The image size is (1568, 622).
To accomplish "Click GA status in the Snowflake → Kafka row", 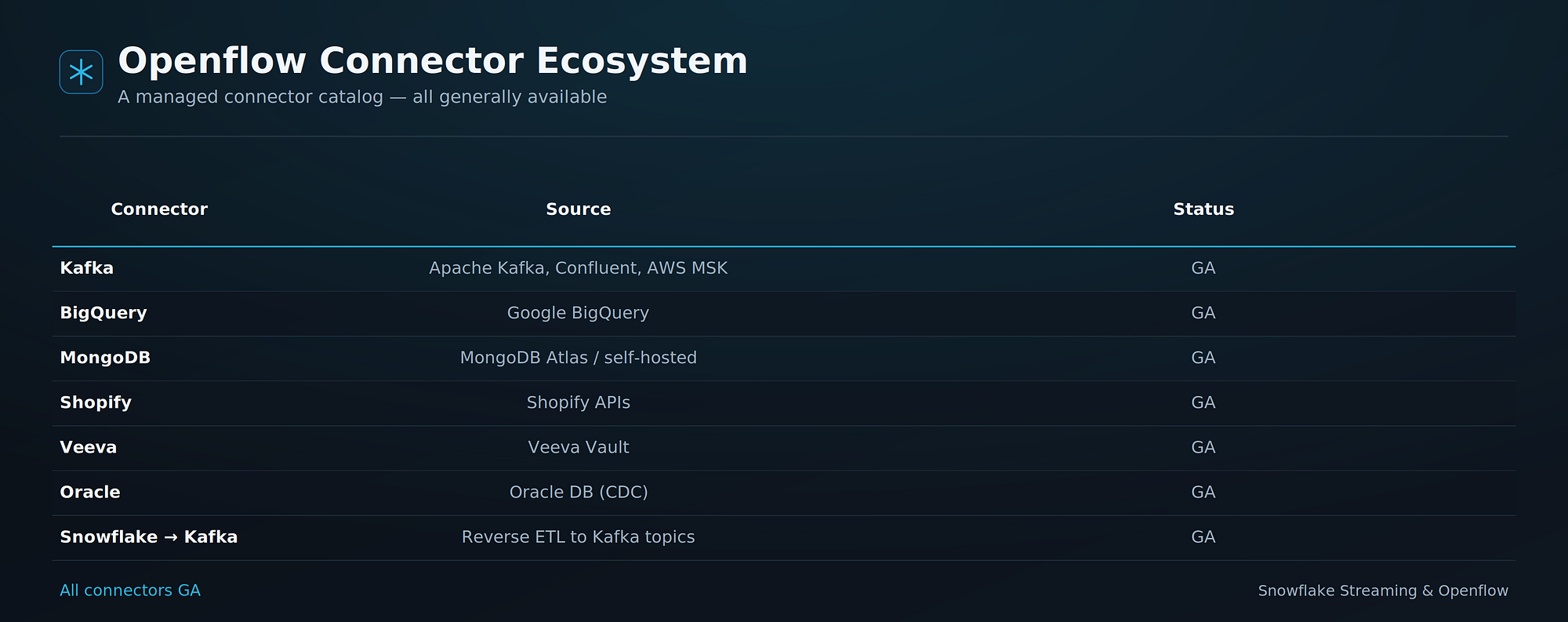I will (1203, 537).
